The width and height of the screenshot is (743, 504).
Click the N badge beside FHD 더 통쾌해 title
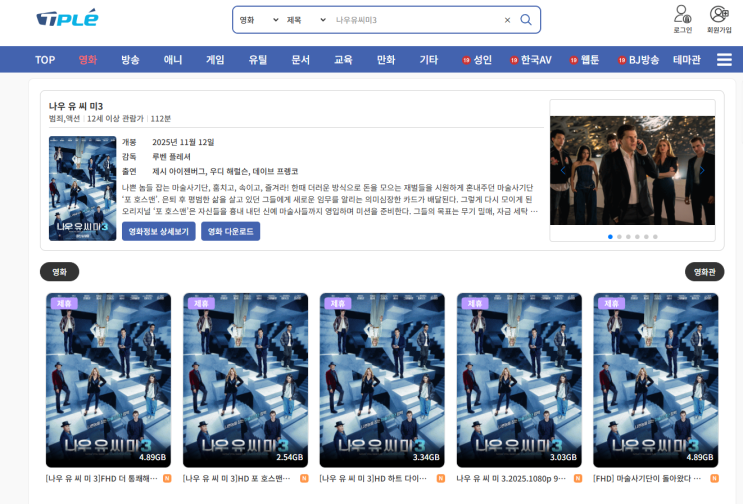coord(167,478)
